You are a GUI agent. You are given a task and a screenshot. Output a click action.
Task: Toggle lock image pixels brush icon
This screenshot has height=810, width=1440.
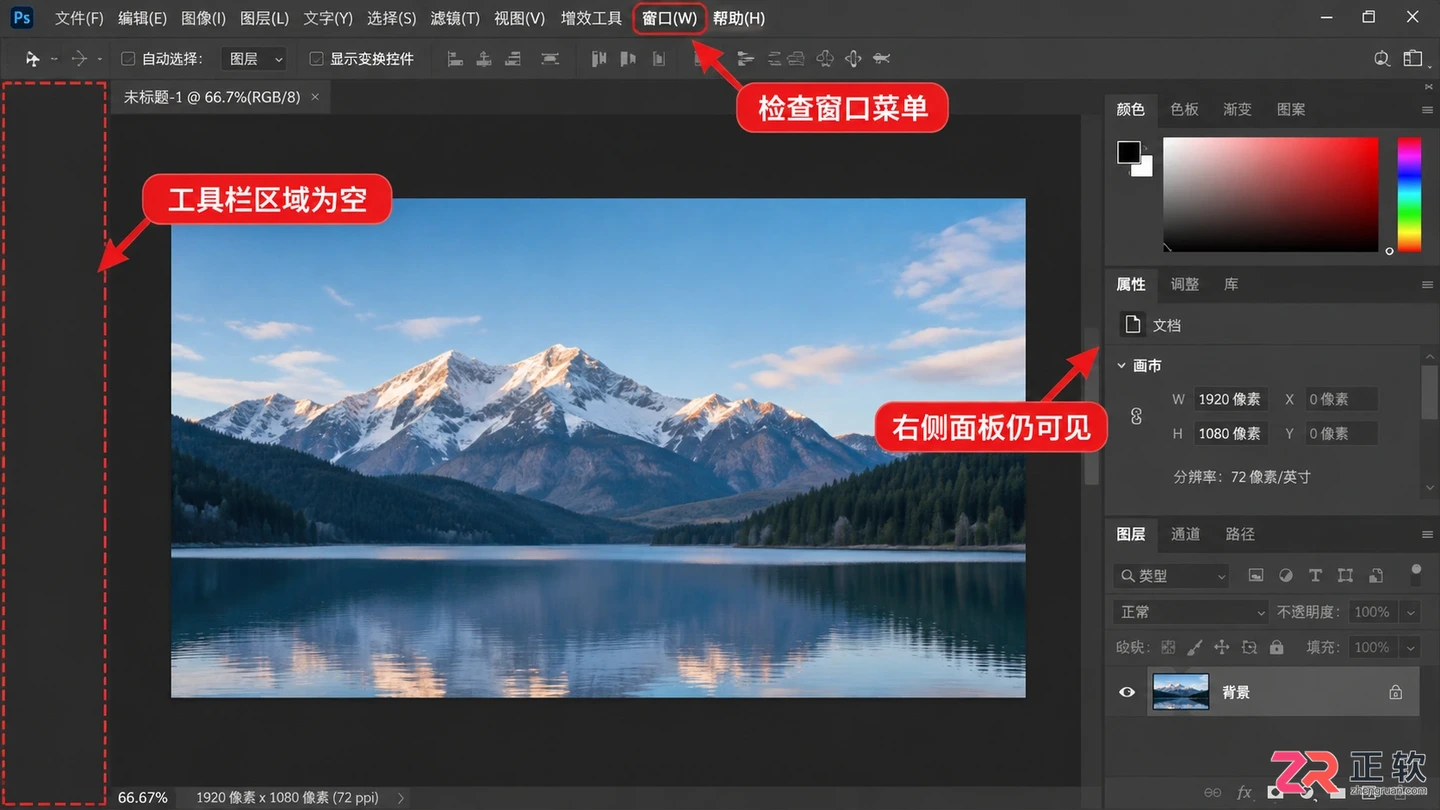click(x=1195, y=647)
